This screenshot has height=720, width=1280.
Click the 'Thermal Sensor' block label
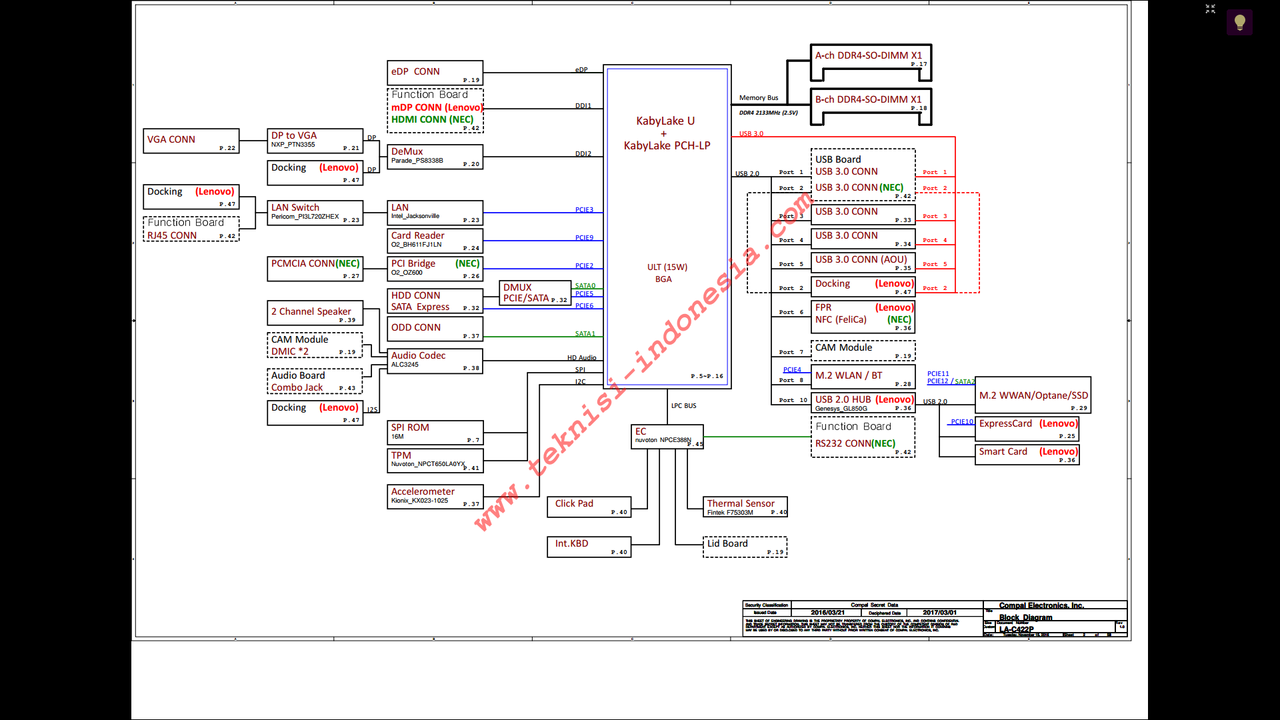741,503
